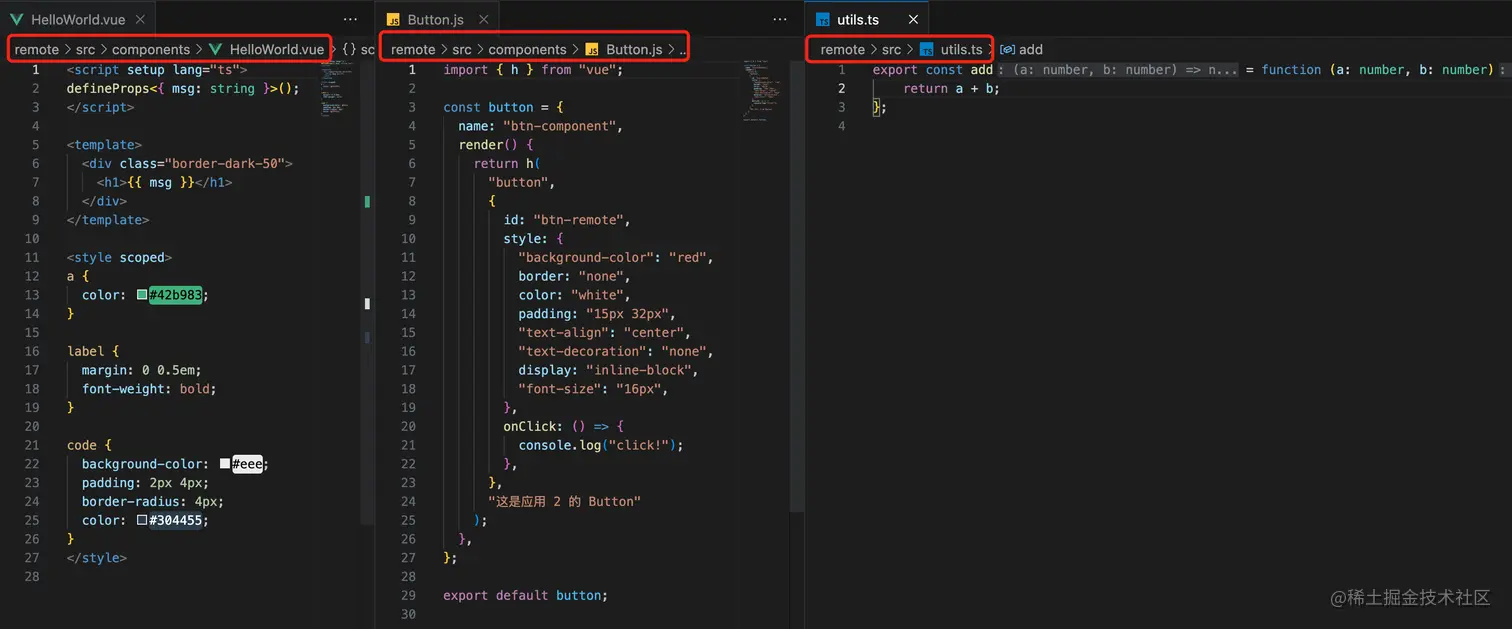The height and width of the screenshot is (629, 1512).
Task: Select 'remote' breadcrumb in HelloWorld.vue editor
Action: point(37,49)
